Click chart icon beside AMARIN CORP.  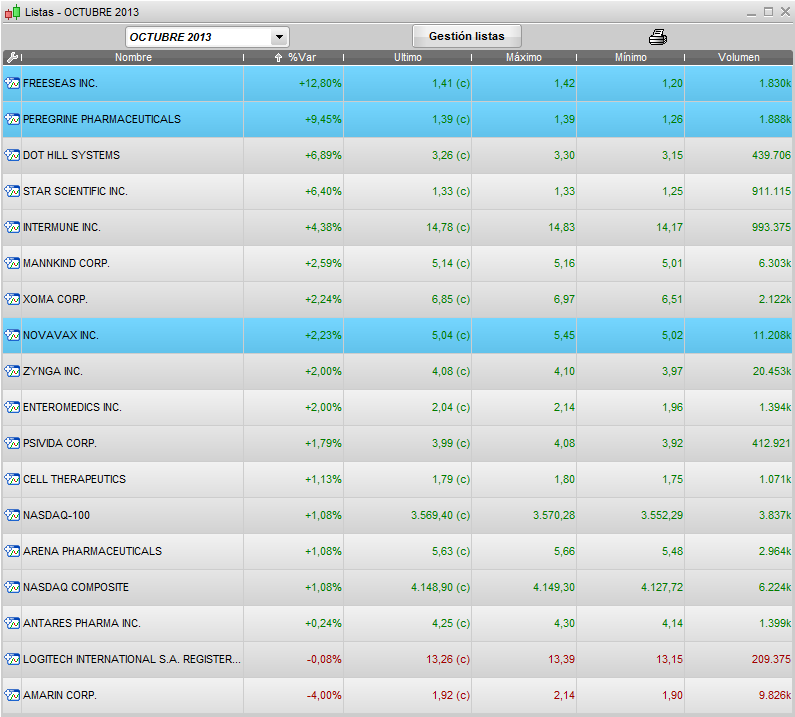(12, 695)
